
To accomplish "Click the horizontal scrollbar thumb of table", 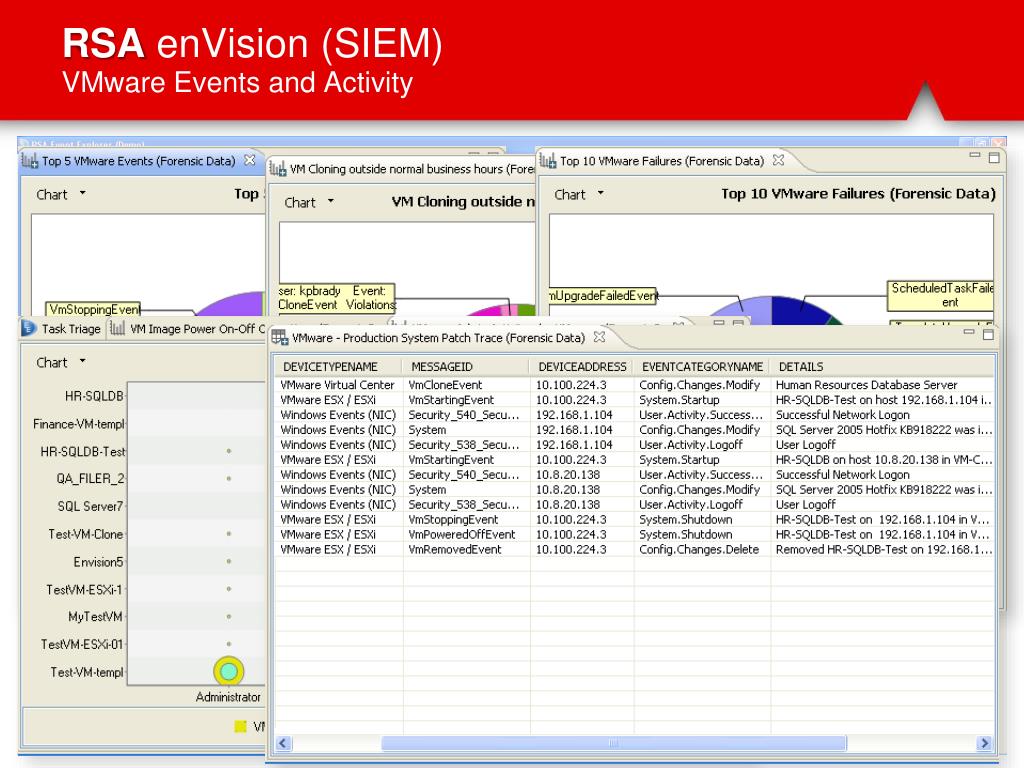I will pos(614,743).
